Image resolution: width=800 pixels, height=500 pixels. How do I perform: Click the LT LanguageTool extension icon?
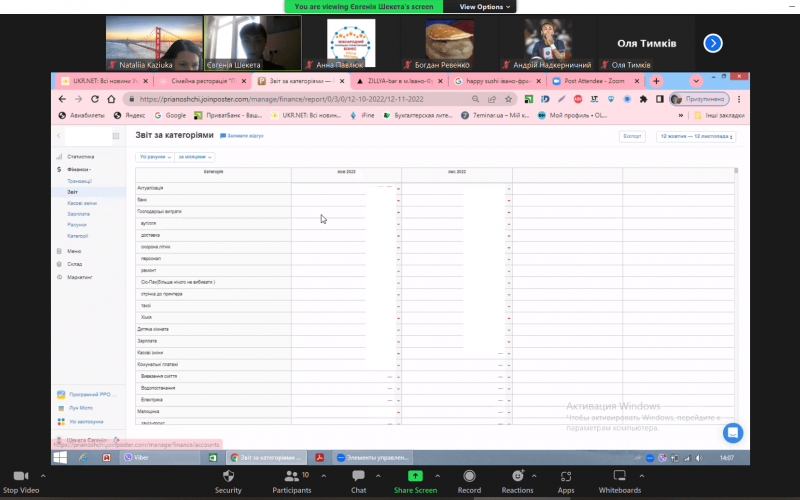[594, 99]
